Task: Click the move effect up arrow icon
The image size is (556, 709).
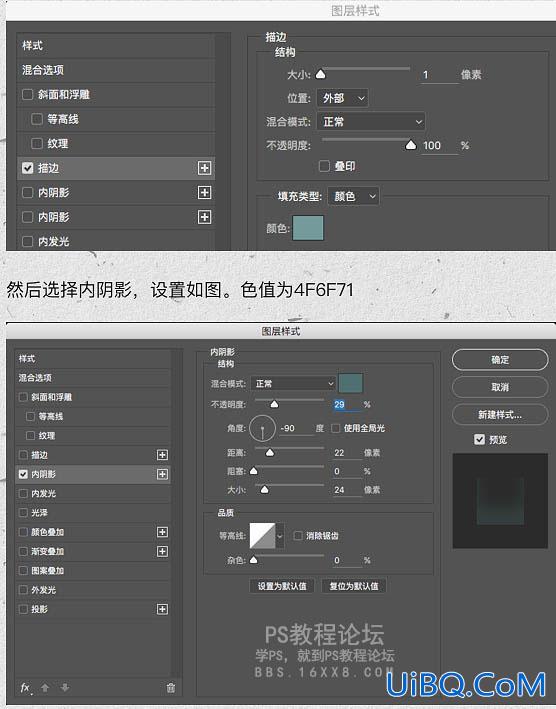Action: click(45, 688)
